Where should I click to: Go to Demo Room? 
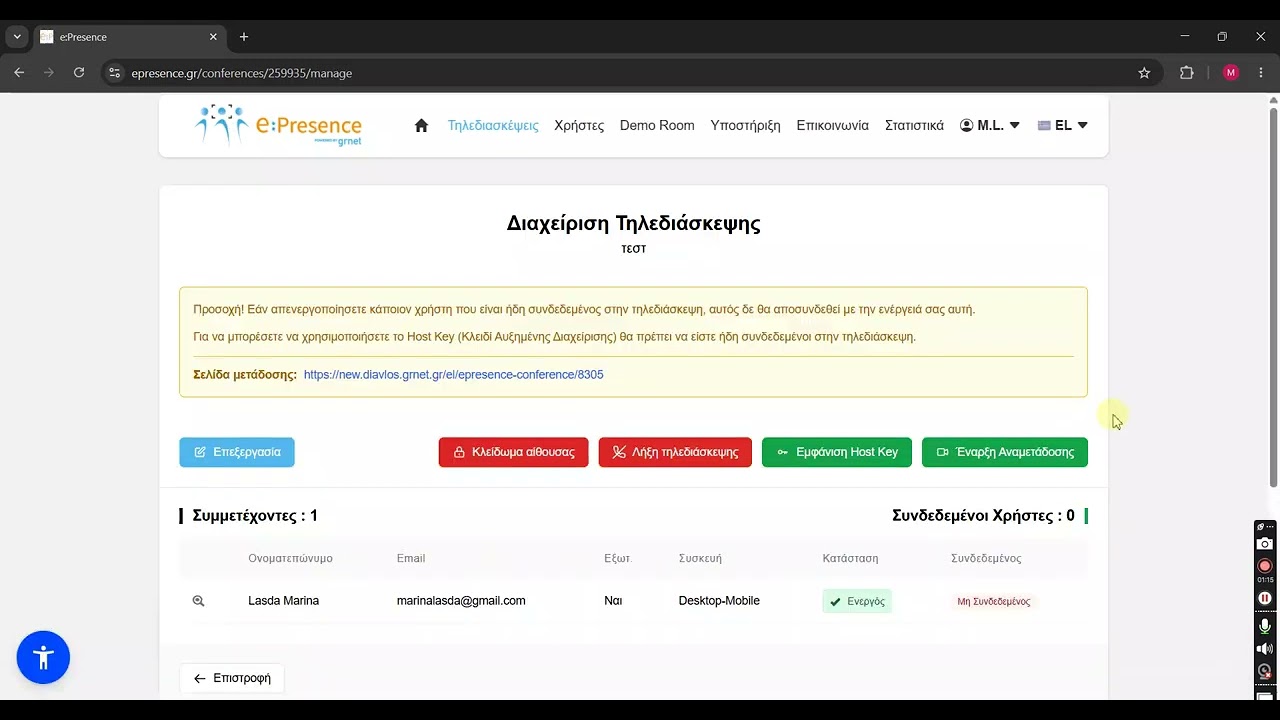coord(657,125)
